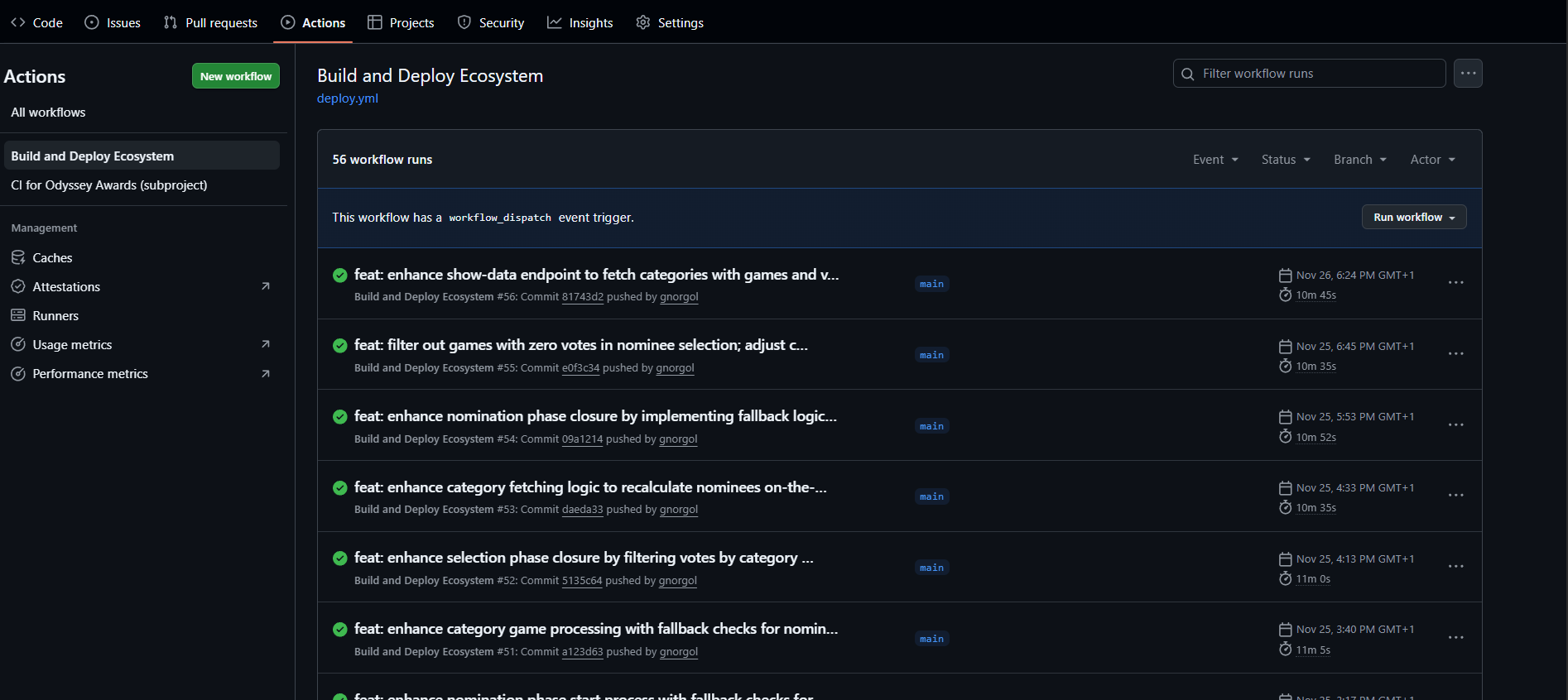This screenshot has height=700, width=1568.
Task: Click the external arrow icon beside Performance metrics
Action: pos(266,374)
